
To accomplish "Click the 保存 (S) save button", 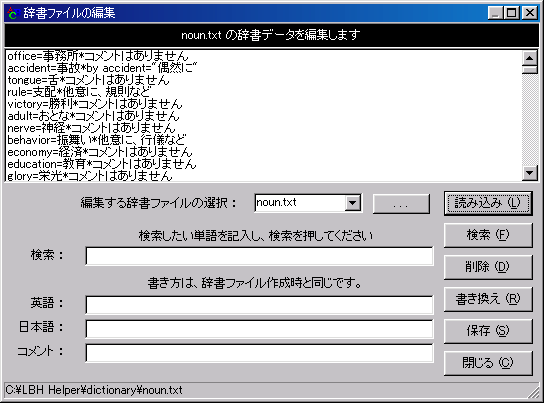I will (x=488, y=331).
